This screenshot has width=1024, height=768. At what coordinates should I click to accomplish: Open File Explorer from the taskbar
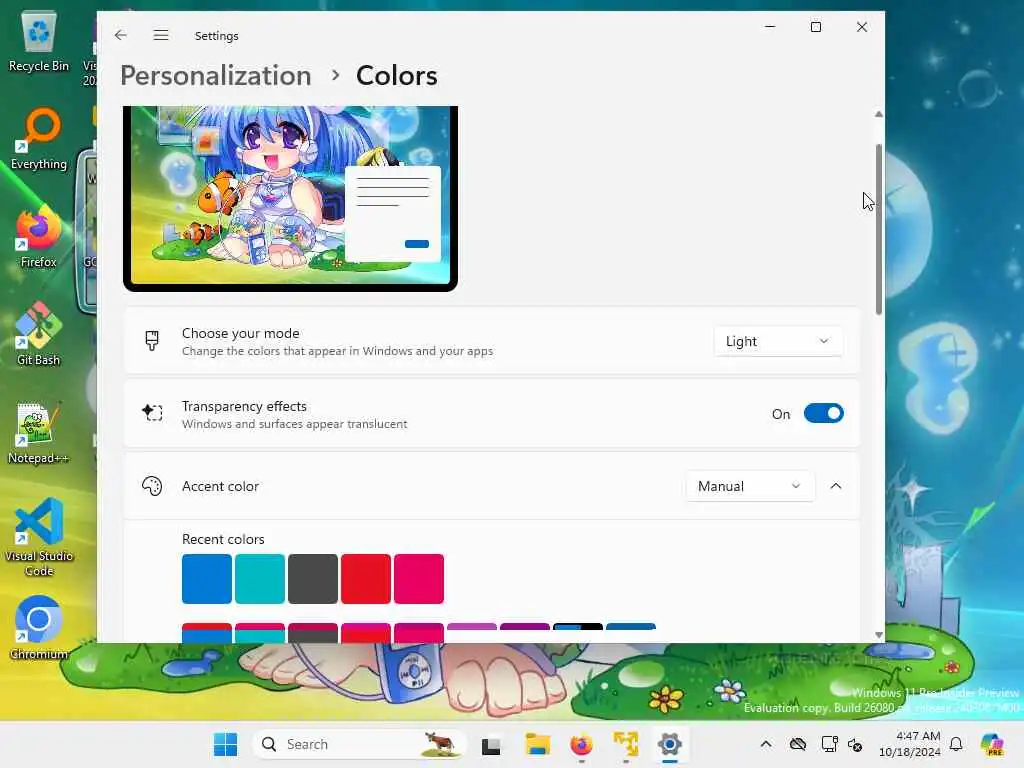(x=537, y=744)
